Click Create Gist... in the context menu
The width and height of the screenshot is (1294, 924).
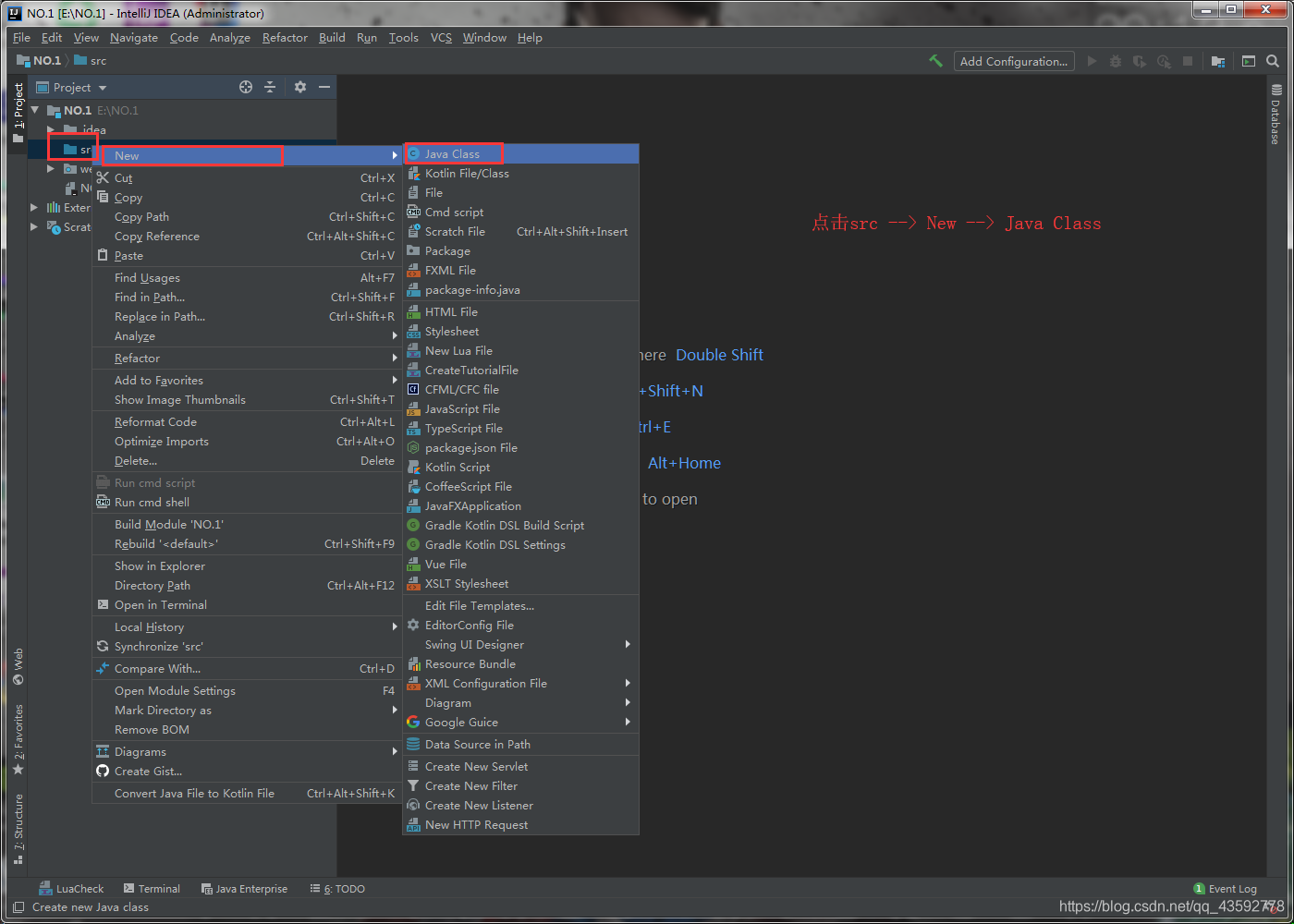coord(247,772)
